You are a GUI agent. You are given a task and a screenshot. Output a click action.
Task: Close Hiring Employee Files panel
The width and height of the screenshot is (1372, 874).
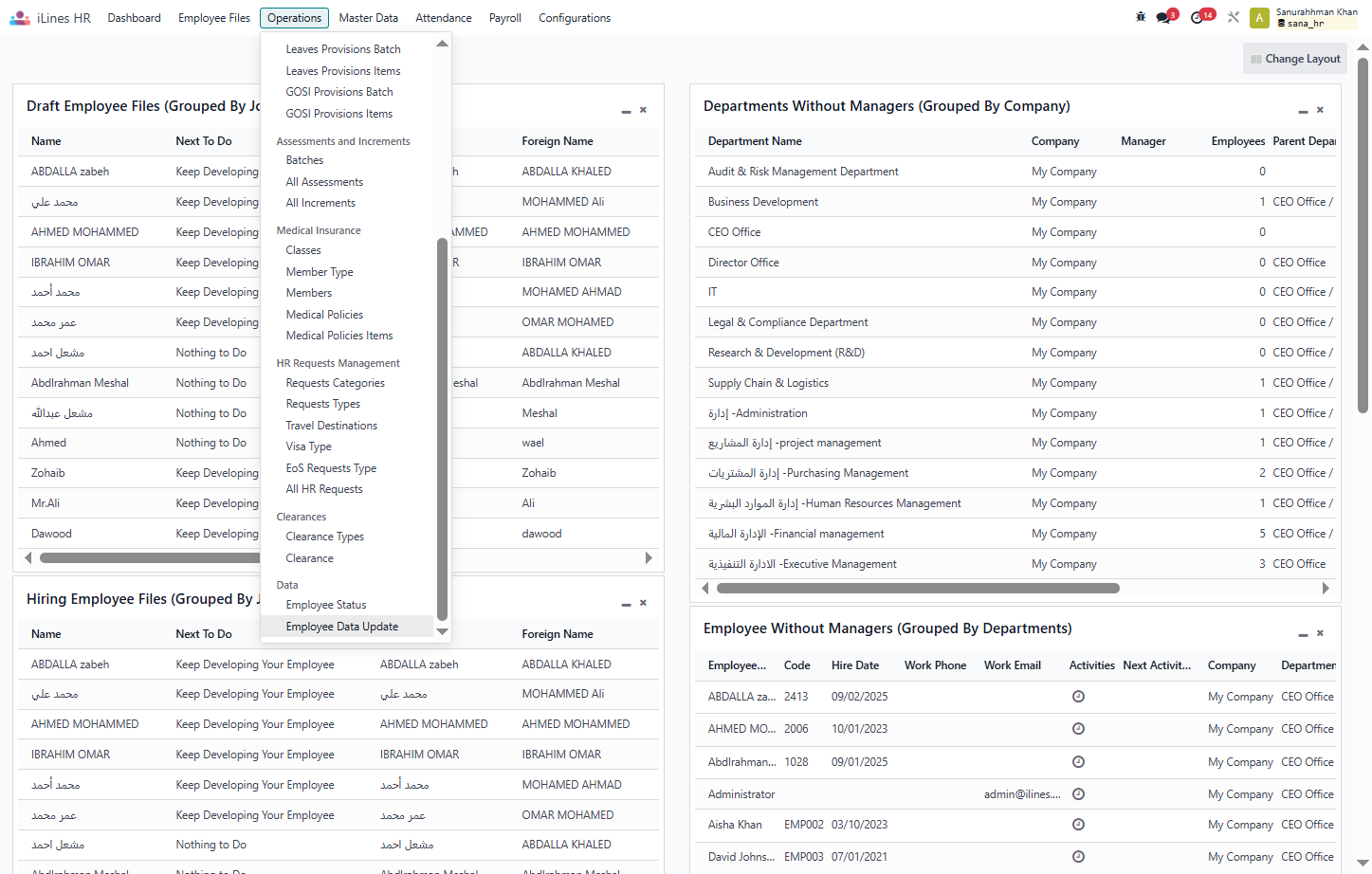(643, 603)
